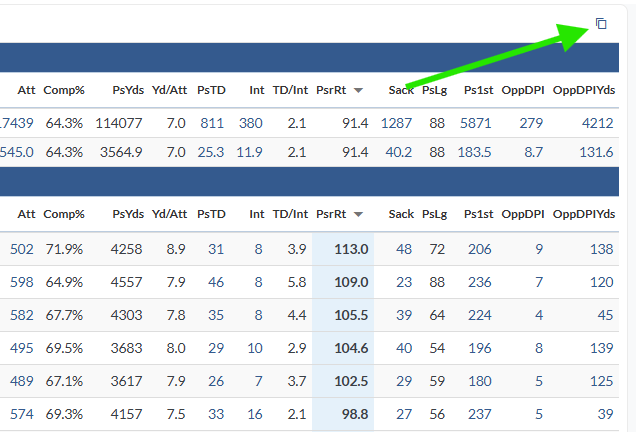Open the 46 PsTD link
Screen dimensions: 636x432
(216, 282)
